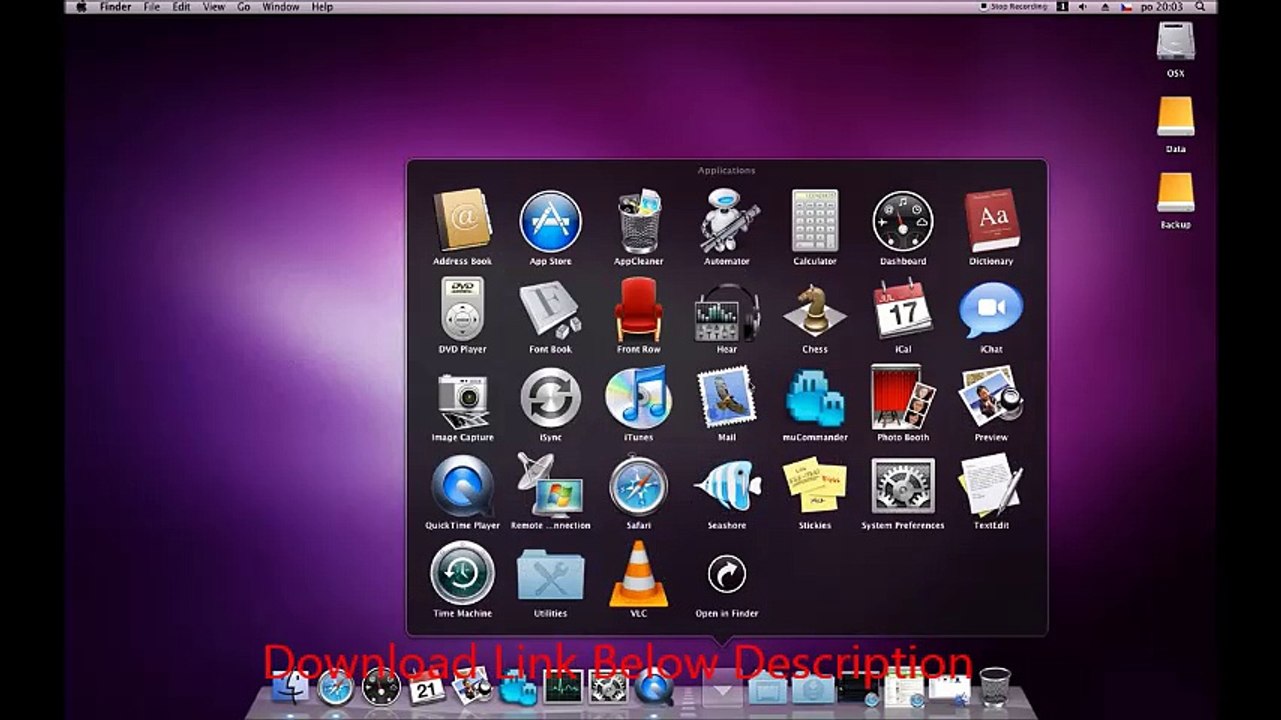
Task: Open the Utilities folder
Action: click(x=550, y=574)
